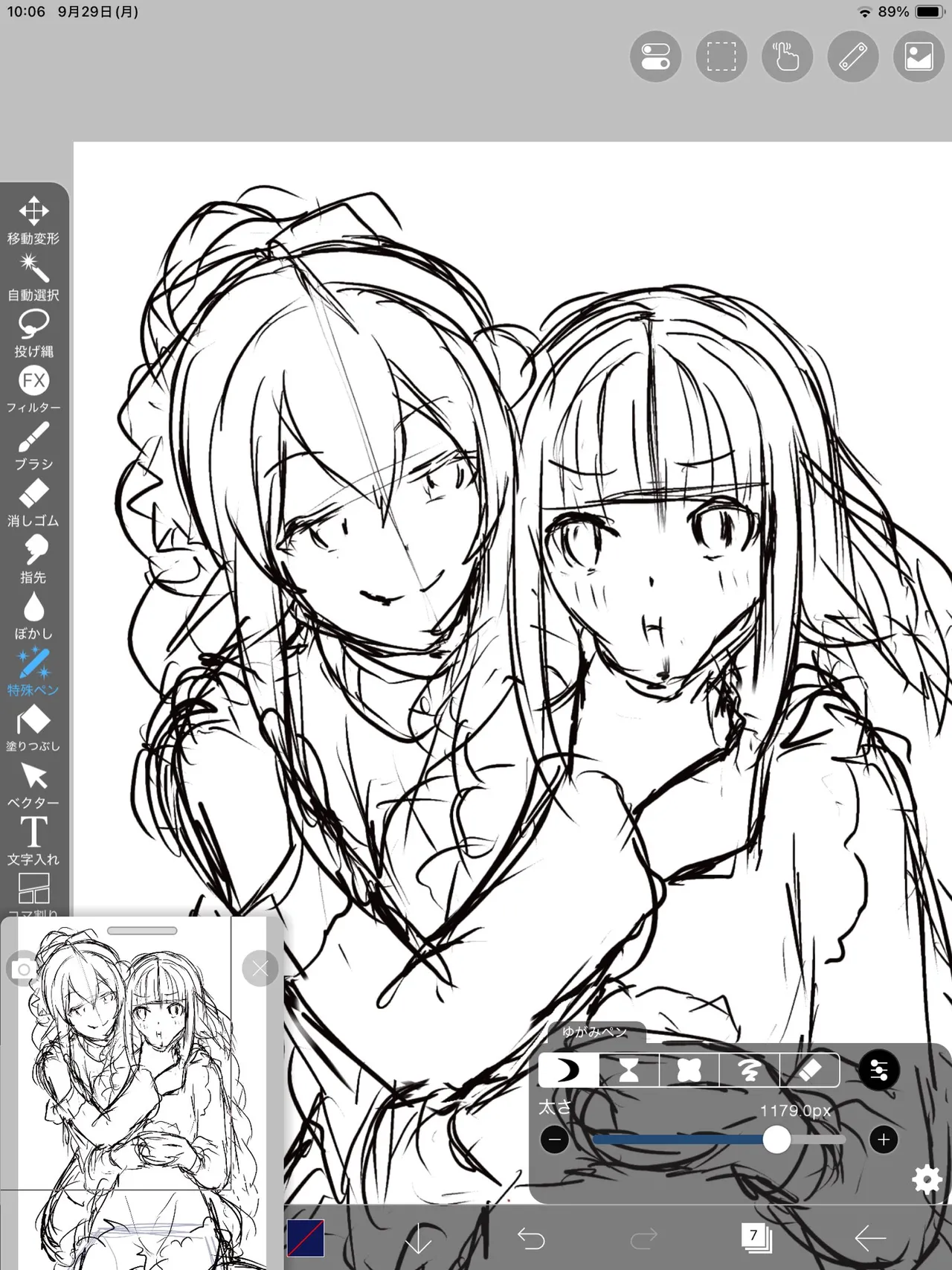The width and height of the screenshot is (952, 1270).
Task: Choose the 投げ縄 lasso tool
Action: coord(33,333)
